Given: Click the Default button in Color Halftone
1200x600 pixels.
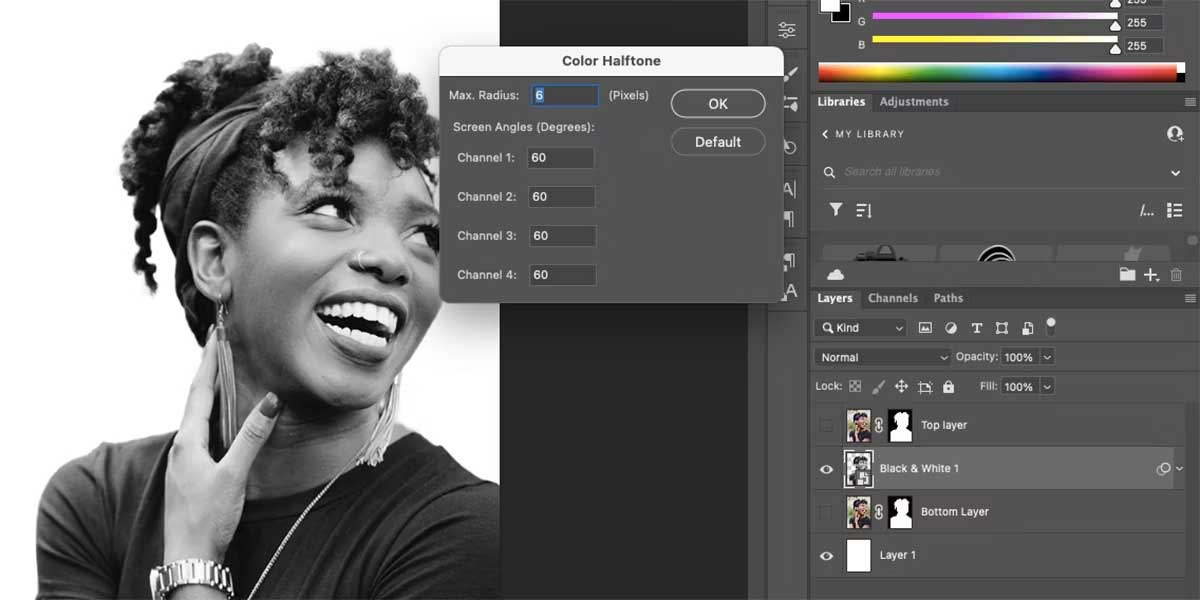Looking at the screenshot, I should click(x=717, y=142).
